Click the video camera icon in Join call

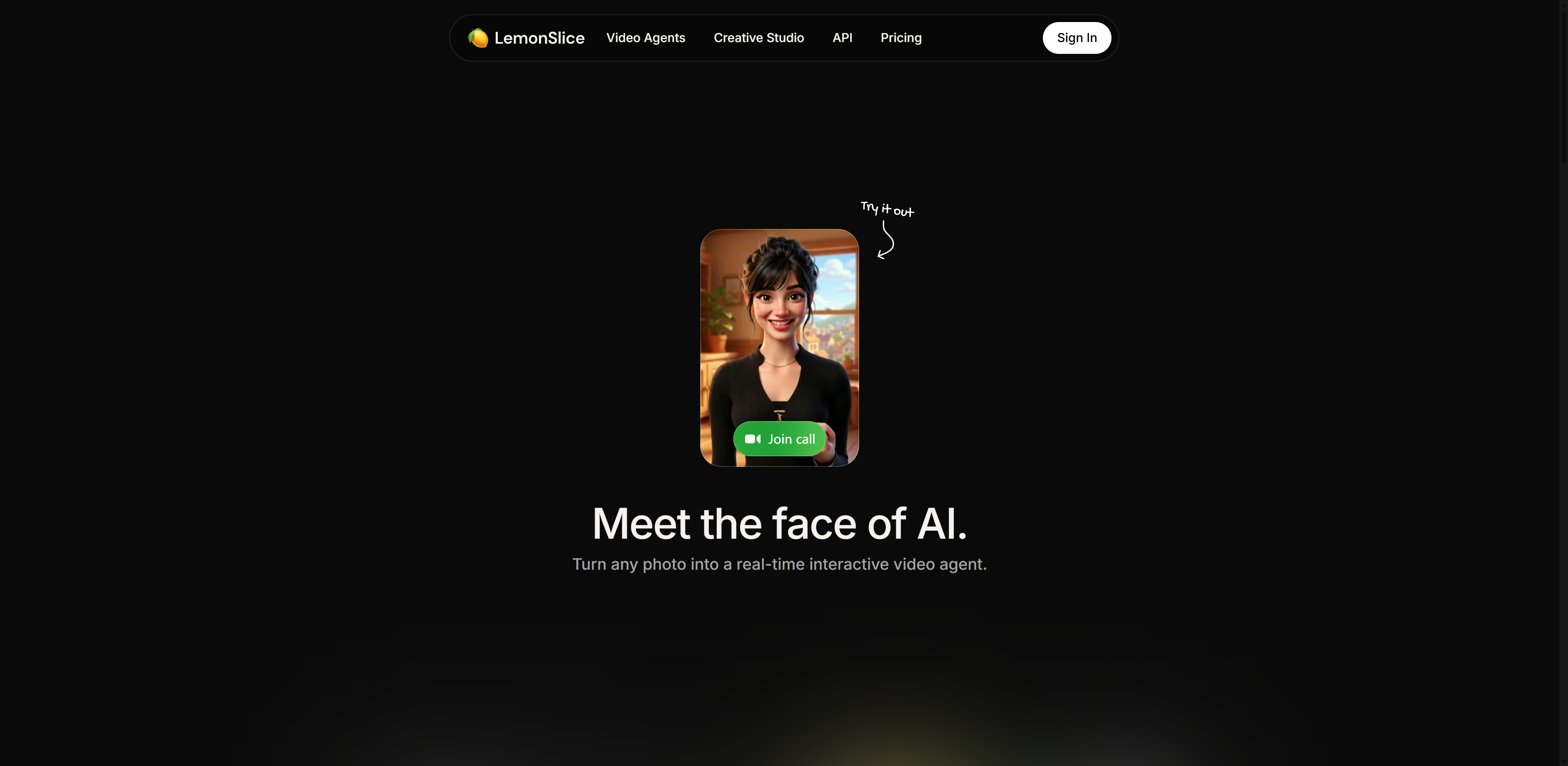click(753, 439)
